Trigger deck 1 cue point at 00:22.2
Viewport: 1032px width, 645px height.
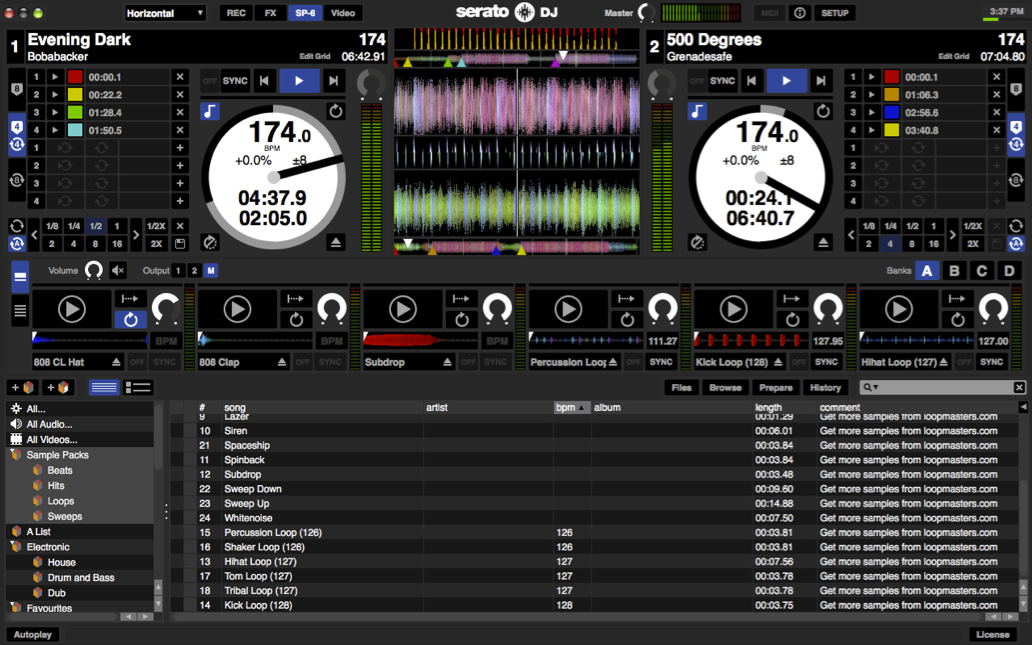(x=55, y=95)
